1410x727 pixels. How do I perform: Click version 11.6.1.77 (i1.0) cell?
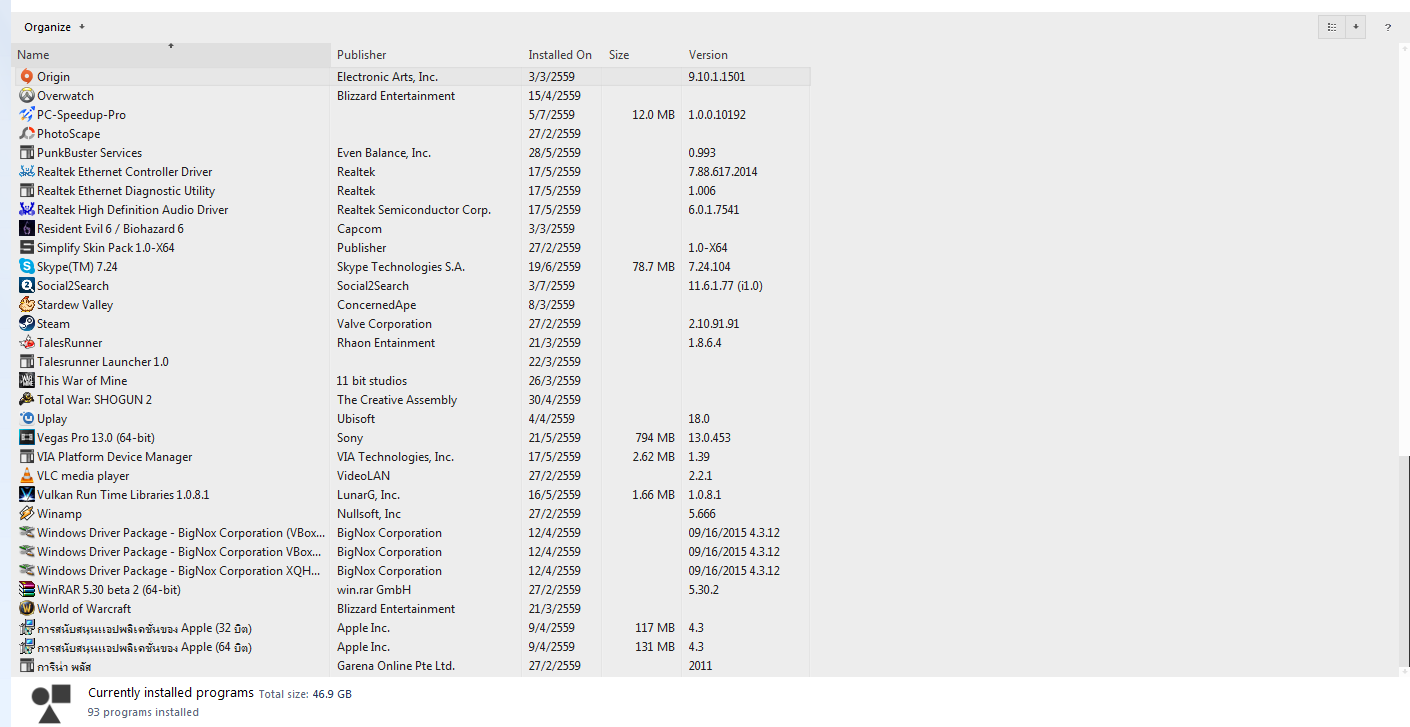(x=725, y=286)
